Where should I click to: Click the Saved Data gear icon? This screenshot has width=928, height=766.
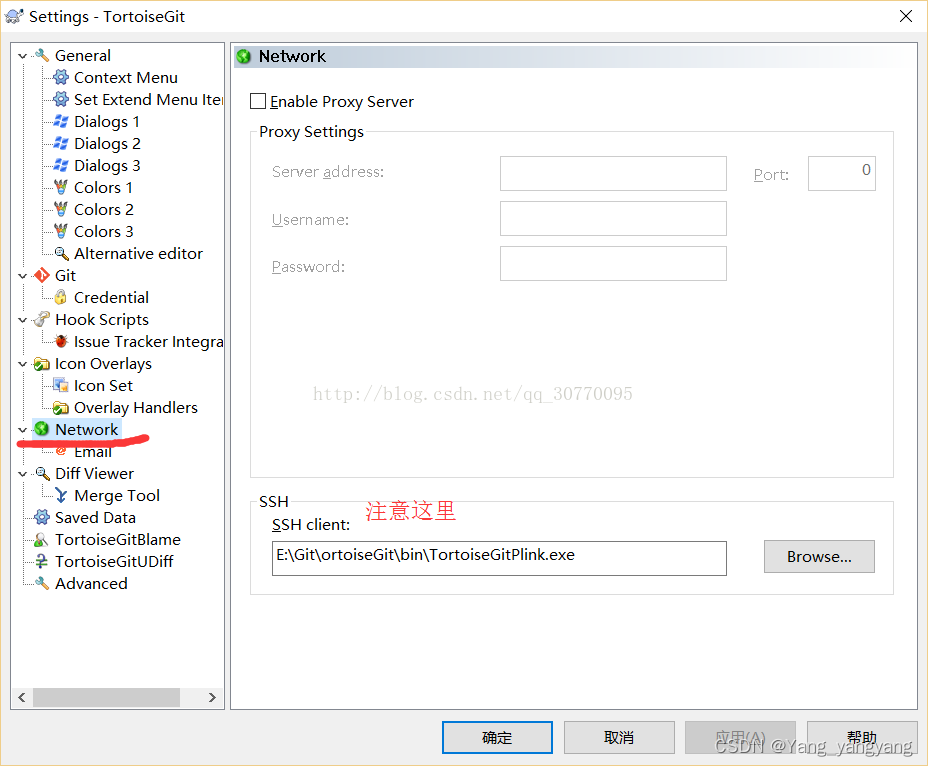[x=41, y=517]
